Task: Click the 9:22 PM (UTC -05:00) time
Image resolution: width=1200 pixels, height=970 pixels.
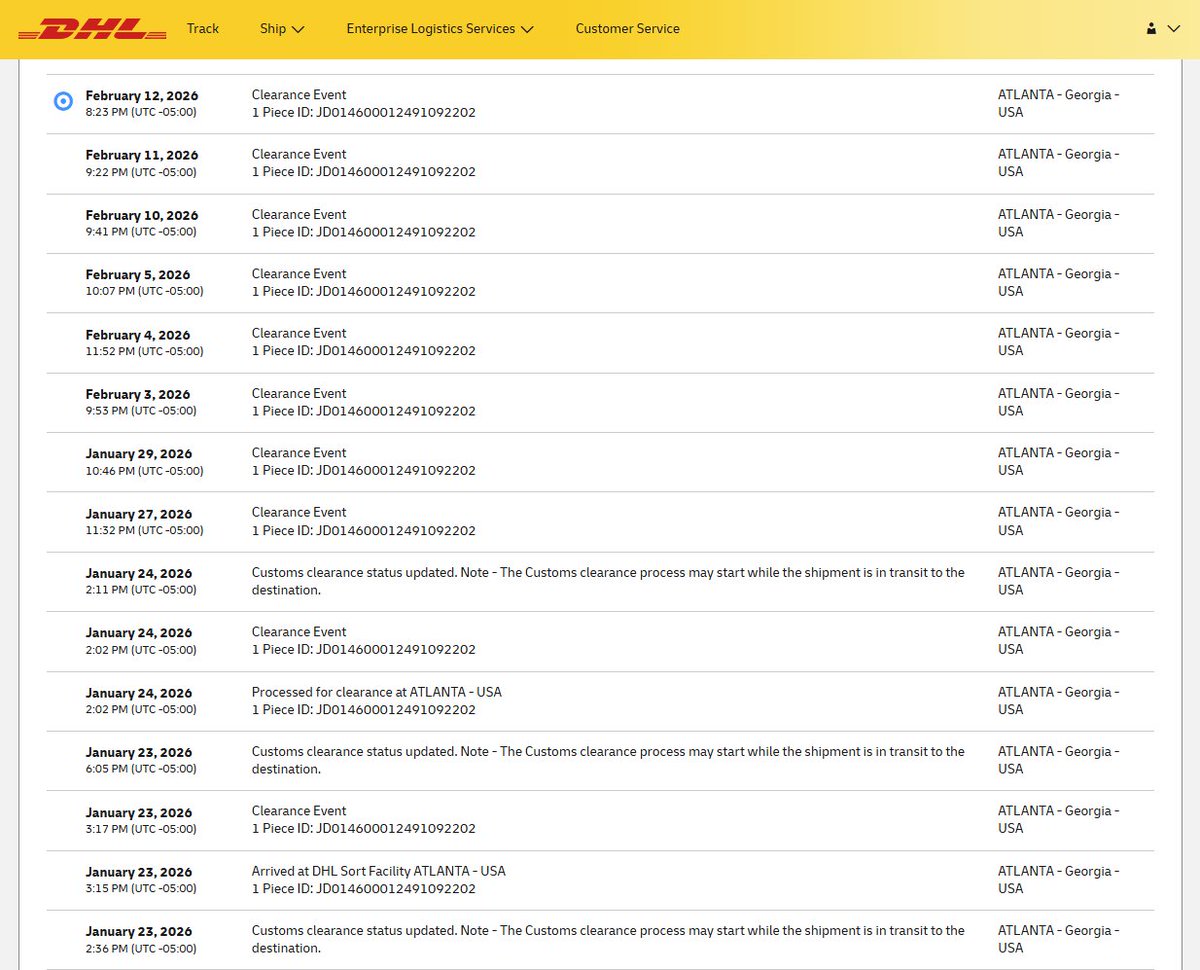Action: point(141,172)
